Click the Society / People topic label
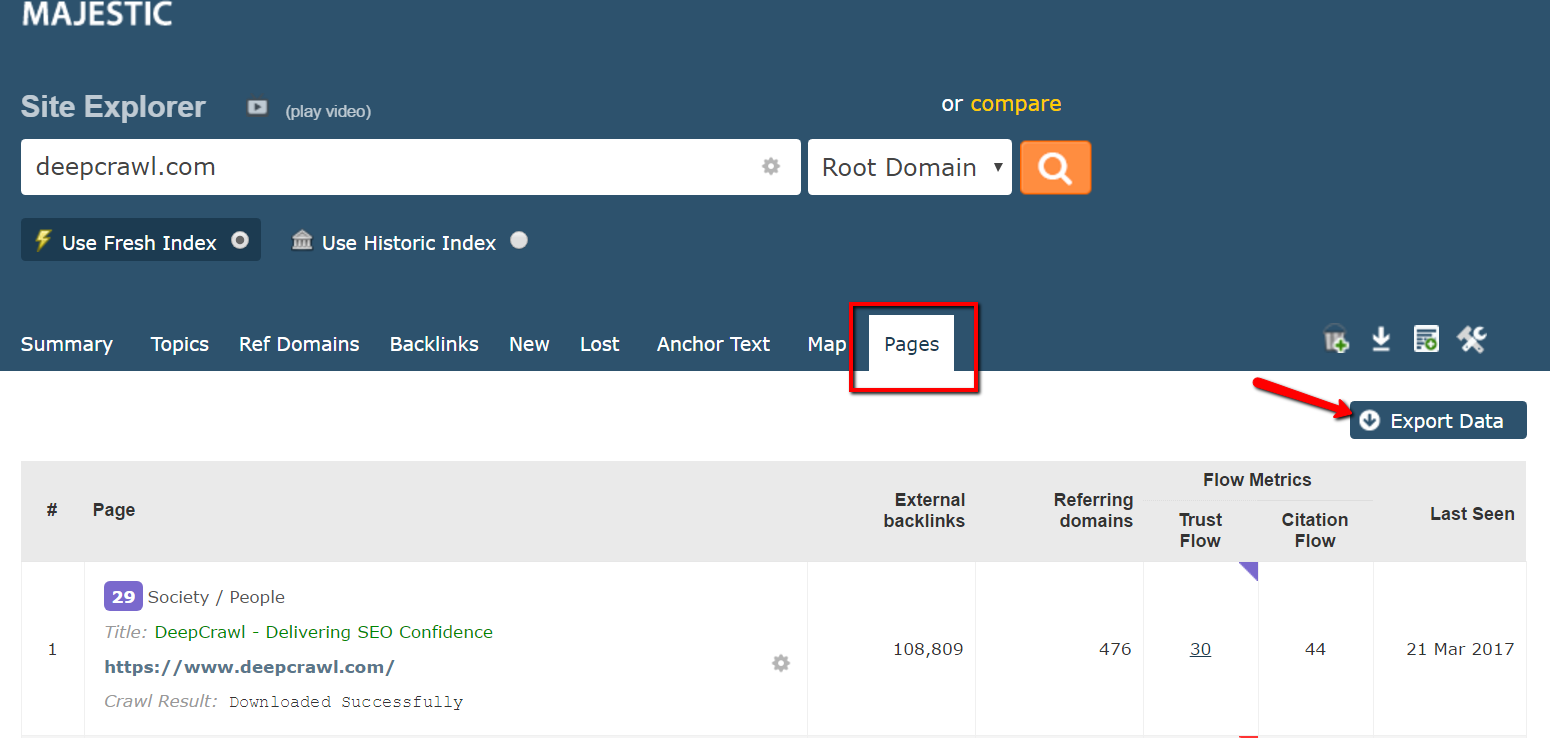The height and width of the screenshot is (738, 1550). (x=216, y=597)
